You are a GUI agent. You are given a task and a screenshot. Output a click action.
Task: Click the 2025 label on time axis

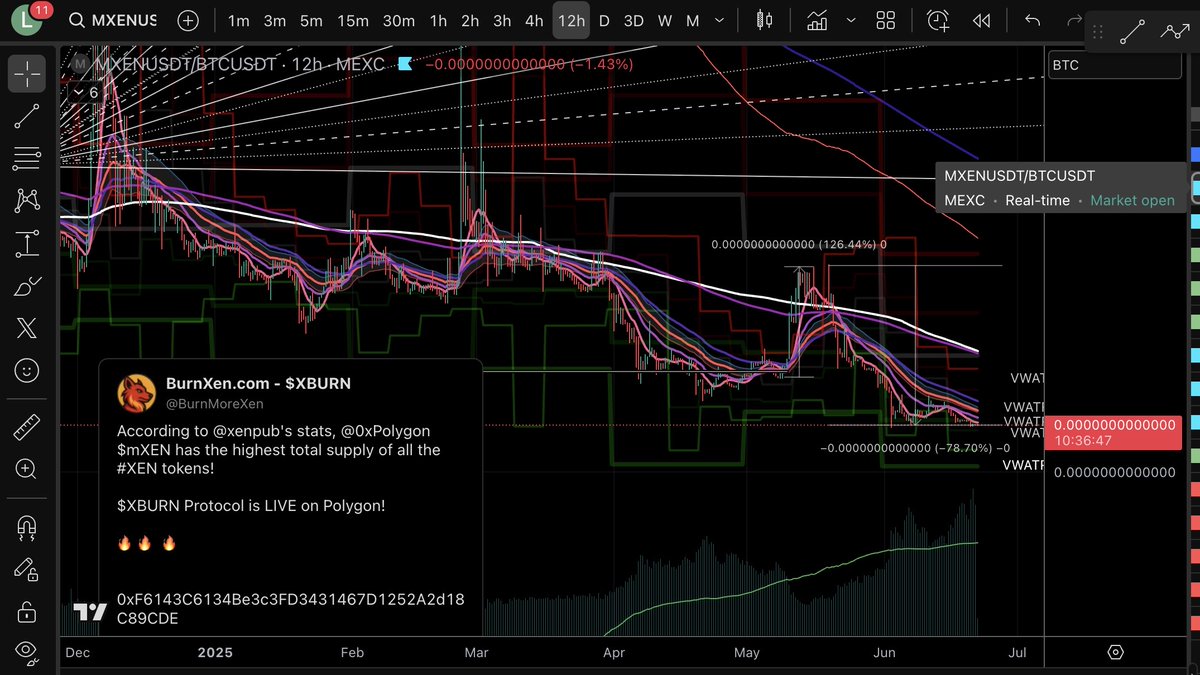[x=214, y=653]
